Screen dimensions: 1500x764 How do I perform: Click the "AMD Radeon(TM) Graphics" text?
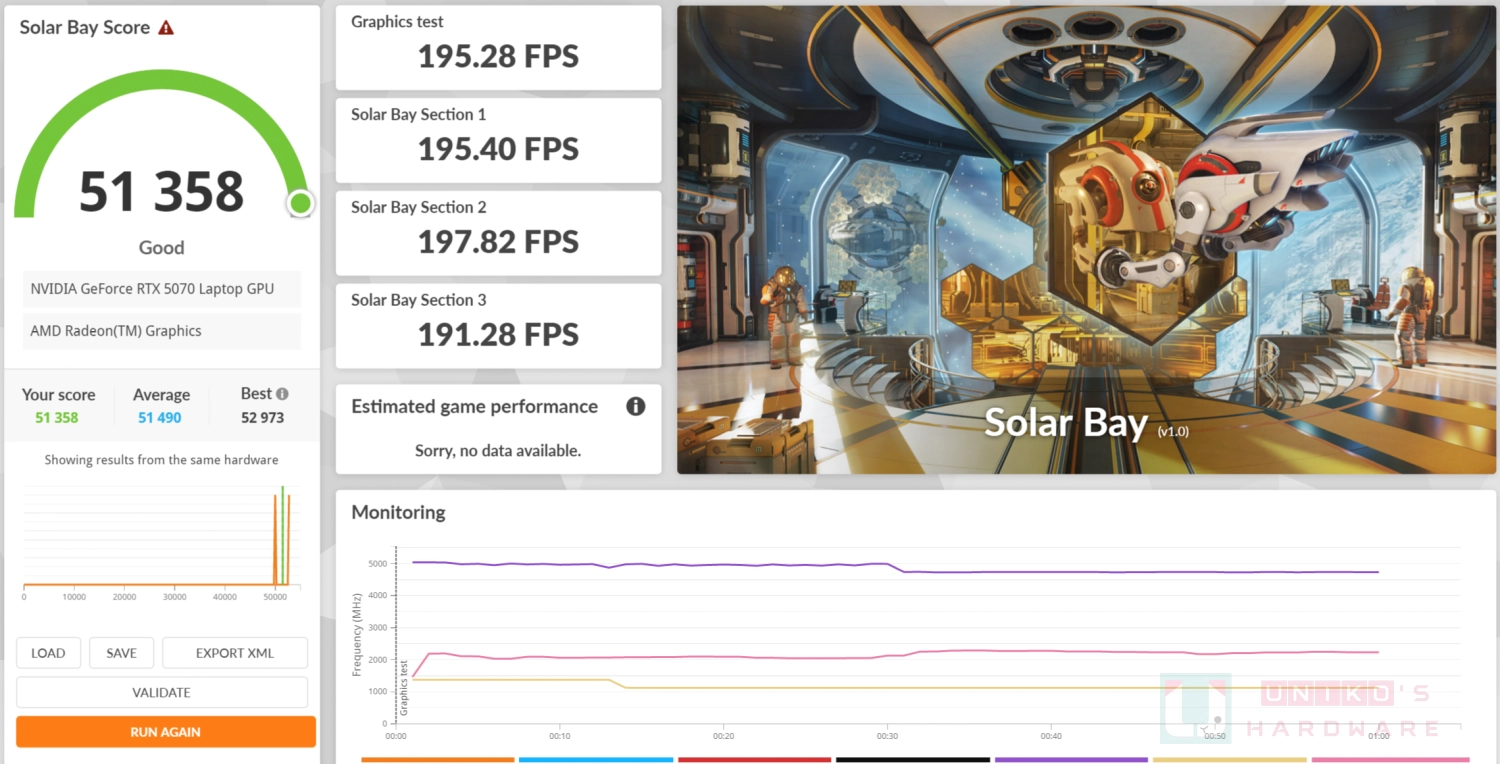116,331
